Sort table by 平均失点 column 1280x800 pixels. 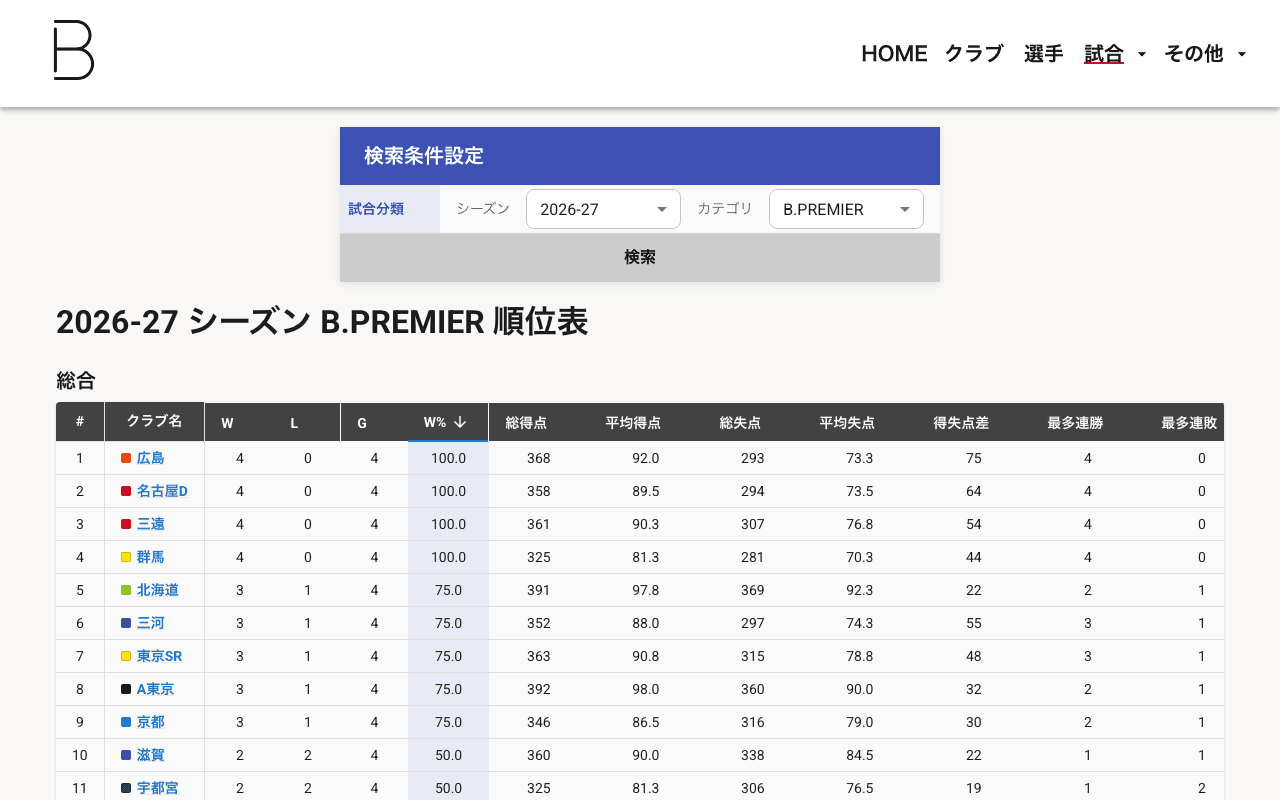847,423
